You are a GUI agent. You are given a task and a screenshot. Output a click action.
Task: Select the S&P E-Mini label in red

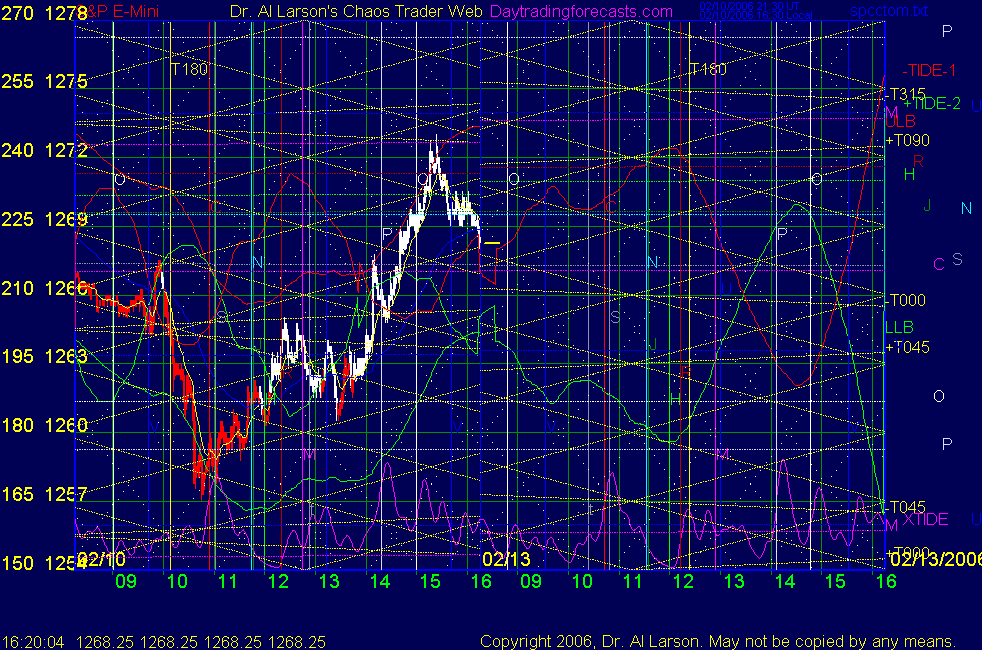point(118,11)
